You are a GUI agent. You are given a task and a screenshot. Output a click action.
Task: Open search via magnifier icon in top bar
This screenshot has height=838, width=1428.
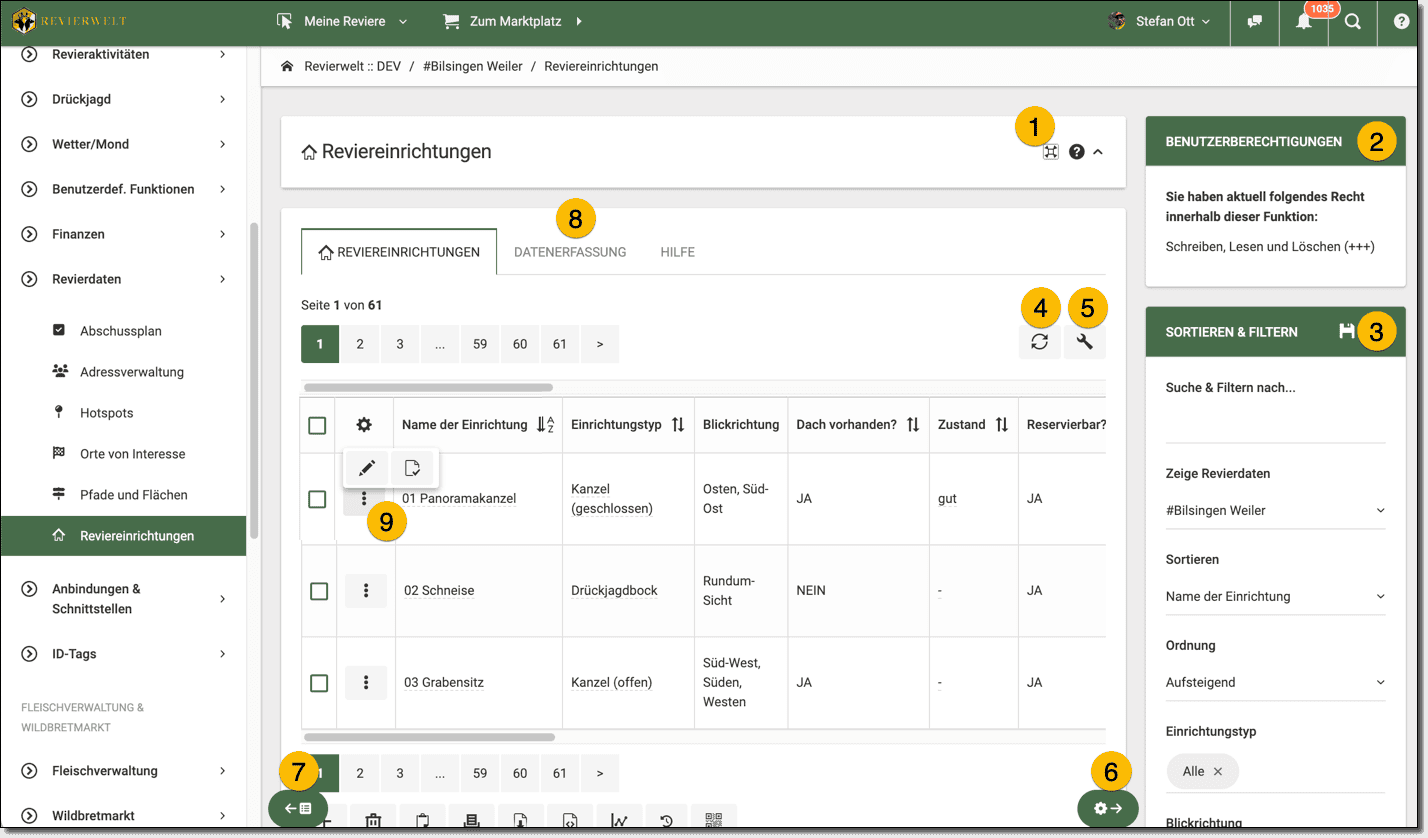tap(1352, 21)
